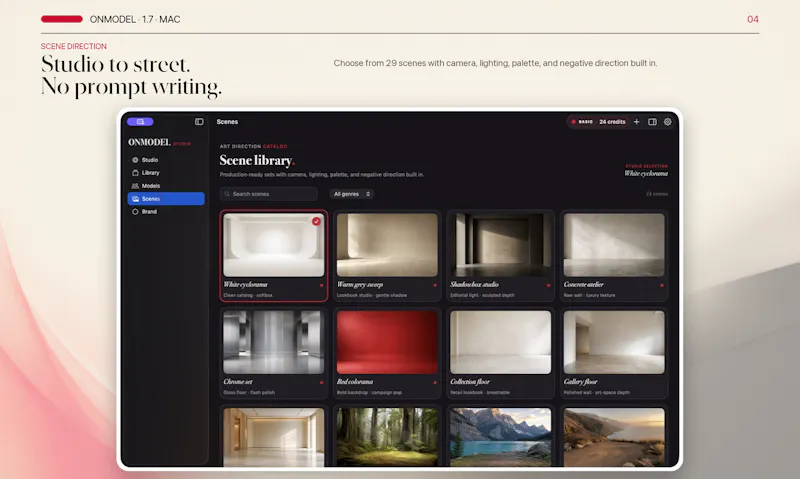Image resolution: width=800 pixels, height=479 pixels.
Task: Select the White cyclorama scene thumbnail
Action: 273,245
